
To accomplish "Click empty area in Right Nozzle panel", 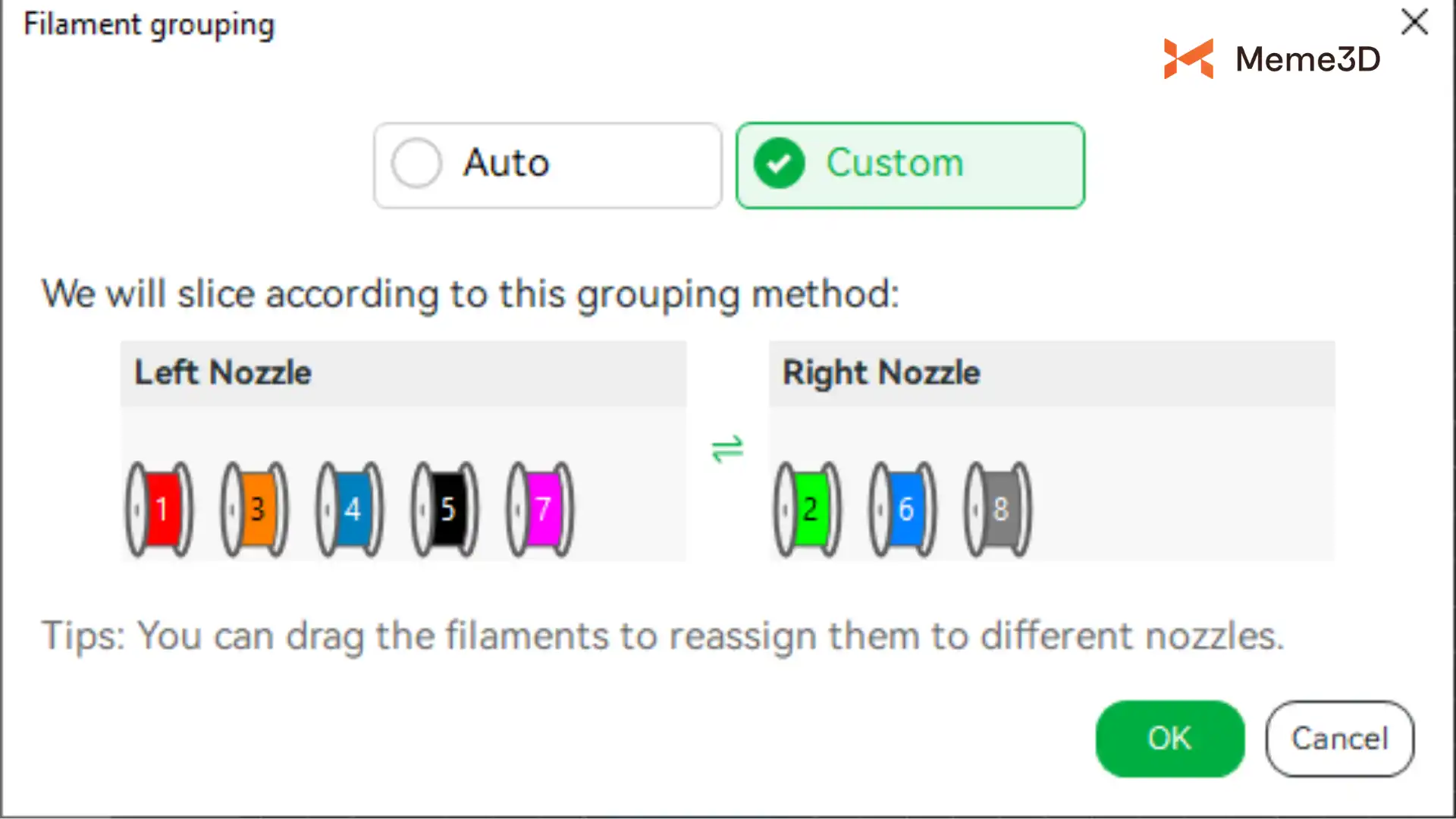I will coord(1183,493).
